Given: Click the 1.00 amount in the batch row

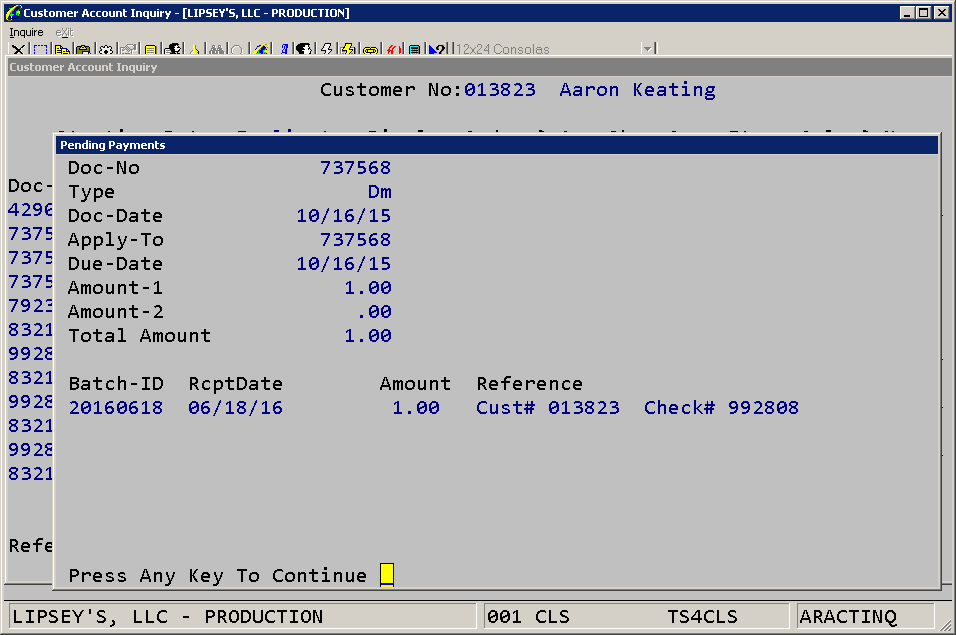Looking at the screenshot, I should [x=416, y=408].
